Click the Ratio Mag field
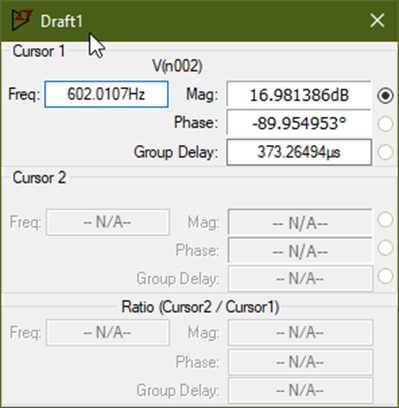This screenshot has height=408, width=399. pos(300,333)
